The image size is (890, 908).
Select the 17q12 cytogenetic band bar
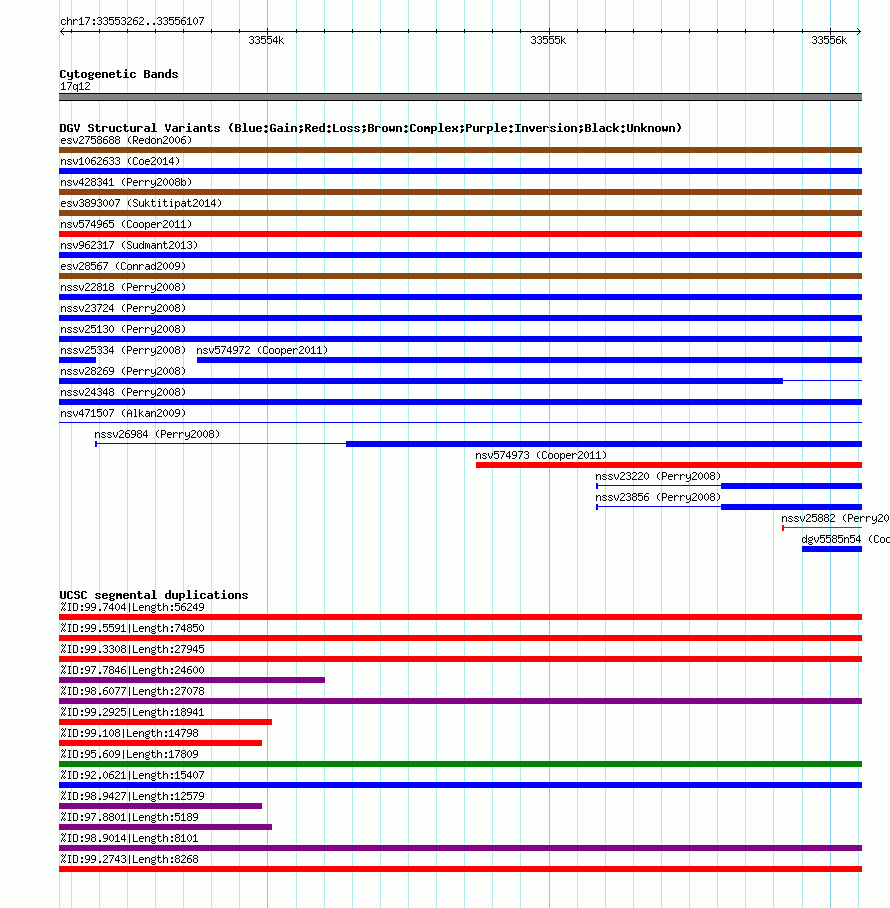[460, 97]
